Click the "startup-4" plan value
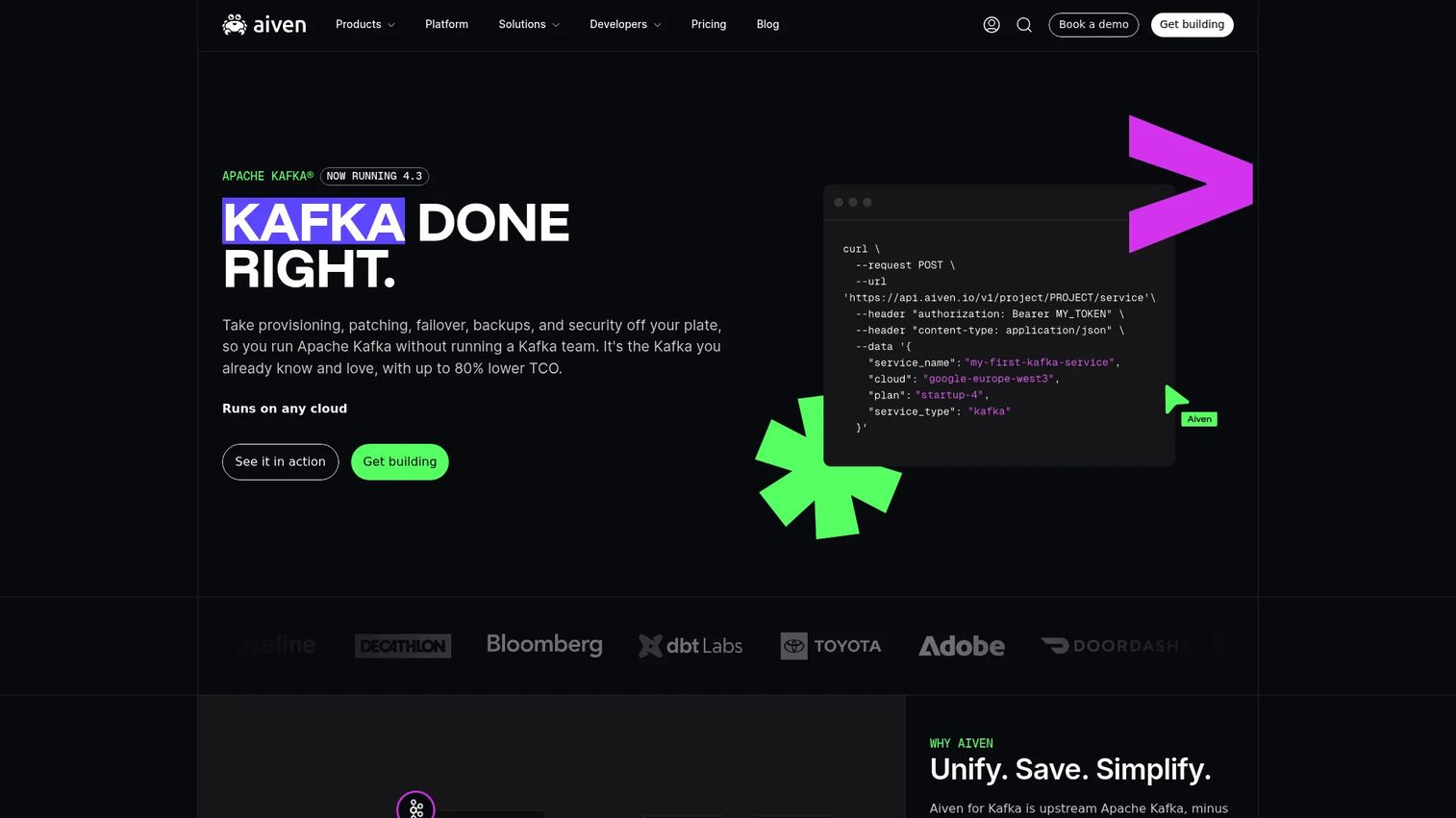 tap(949, 396)
